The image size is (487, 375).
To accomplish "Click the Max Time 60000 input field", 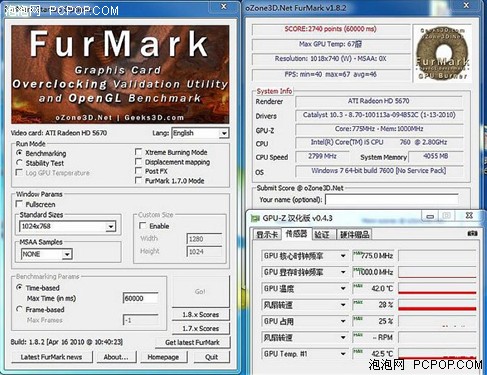I will [x=140, y=298].
